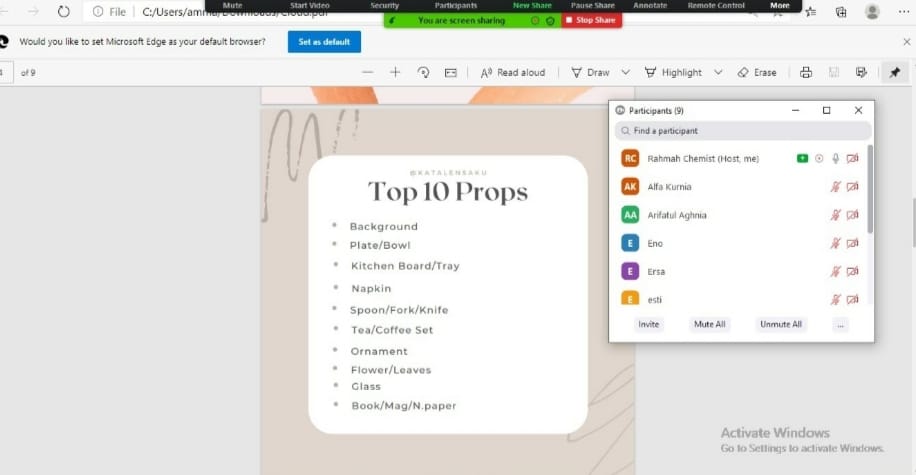Click New Share in Zoom toolbar
The height and width of the screenshot is (475, 916).
(532, 5)
